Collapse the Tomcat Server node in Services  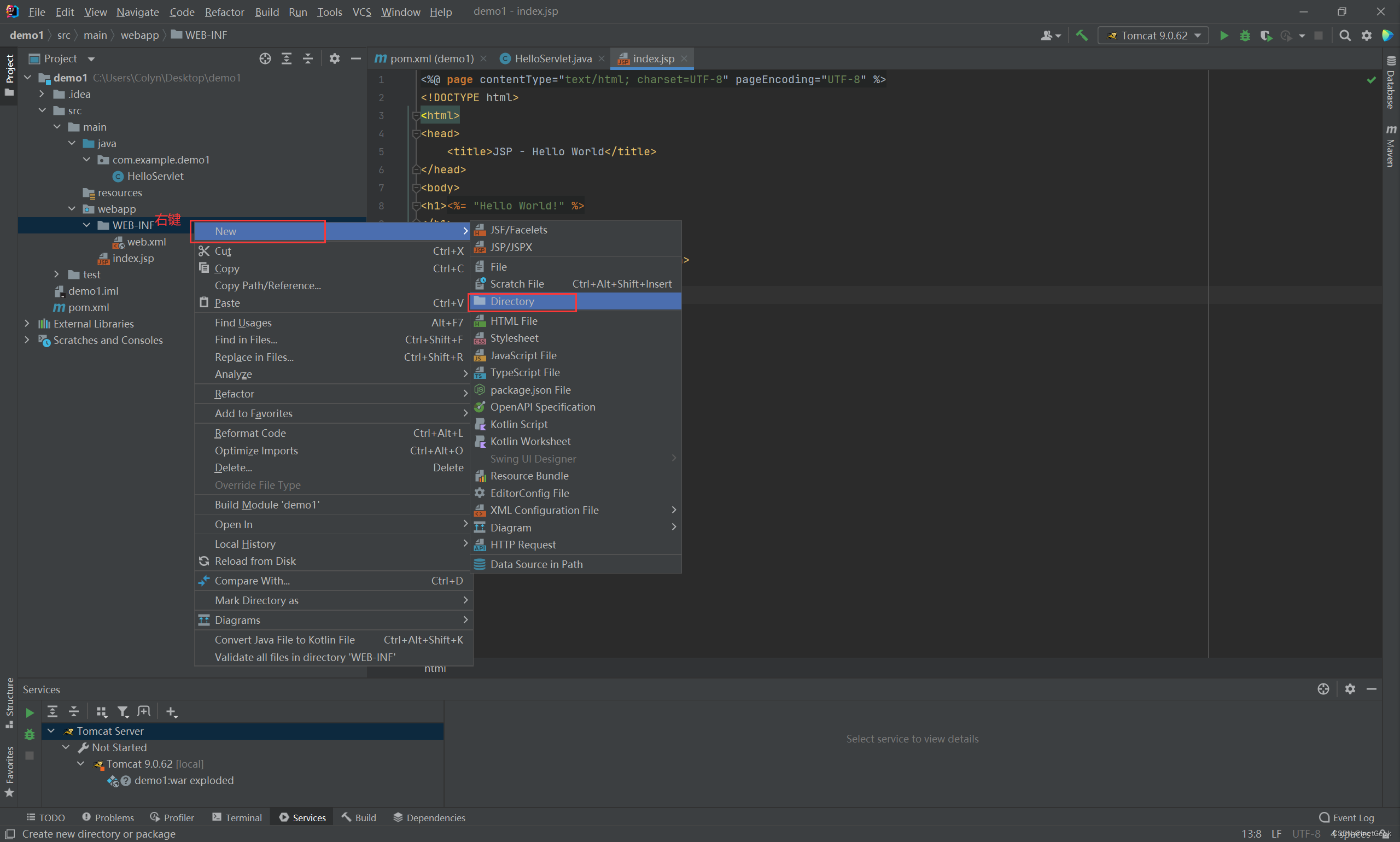pos(51,731)
